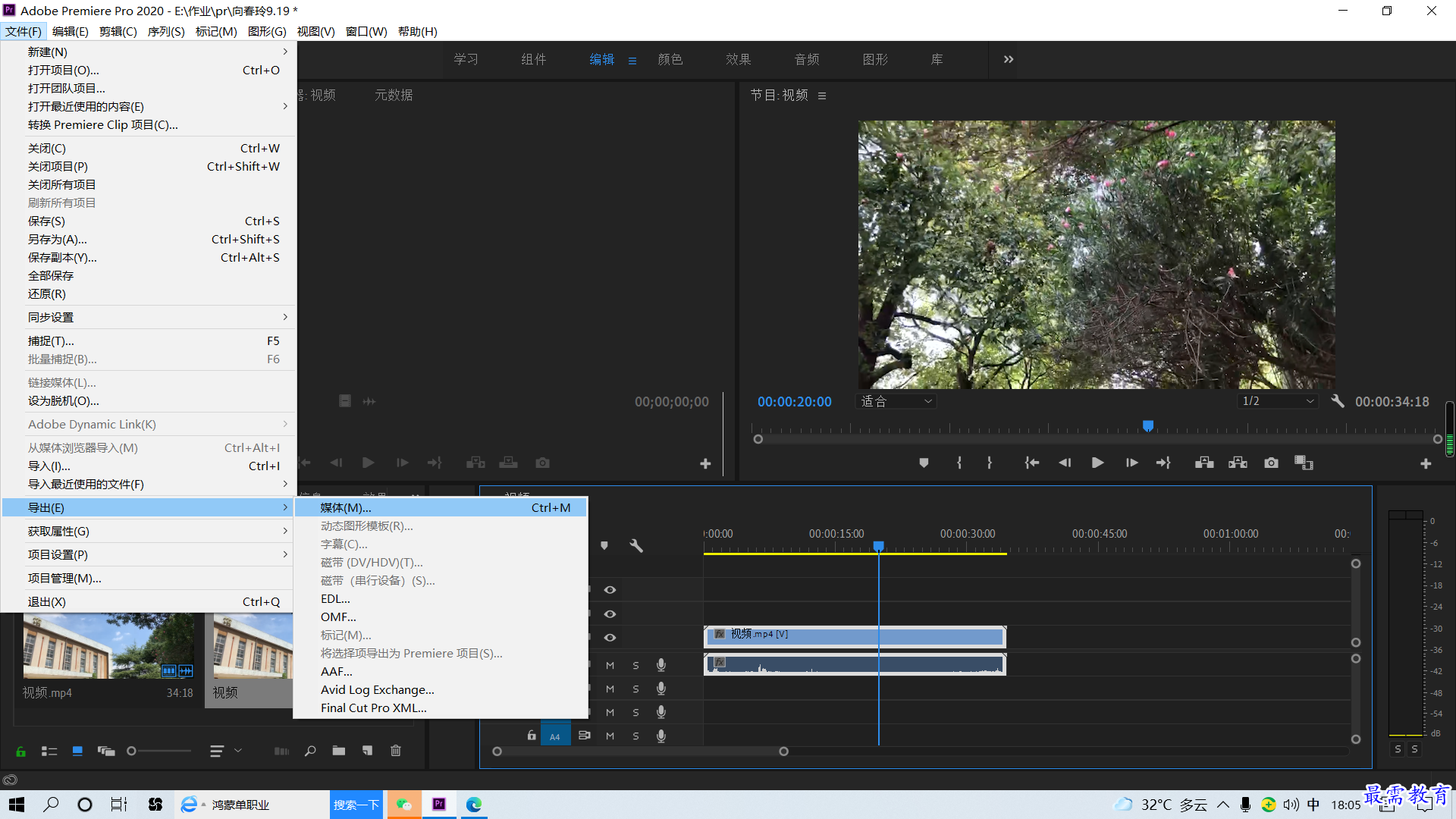The width and height of the screenshot is (1456, 819).
Task: Enable voice-over record on A1
Action: [661, 665]
